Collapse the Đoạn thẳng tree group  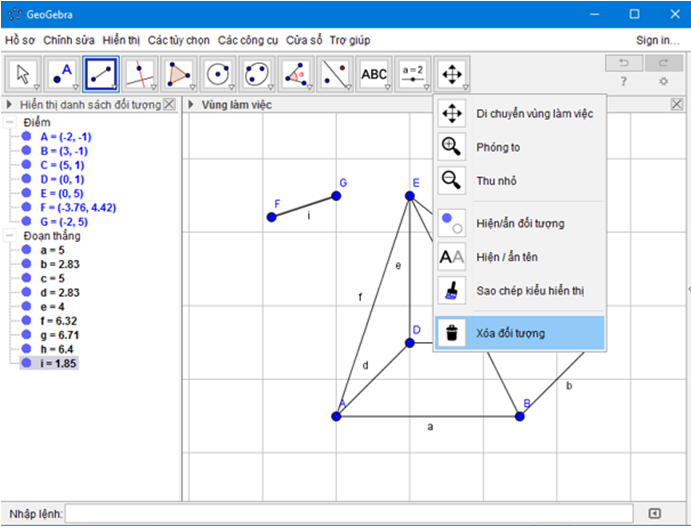(10, 236)
